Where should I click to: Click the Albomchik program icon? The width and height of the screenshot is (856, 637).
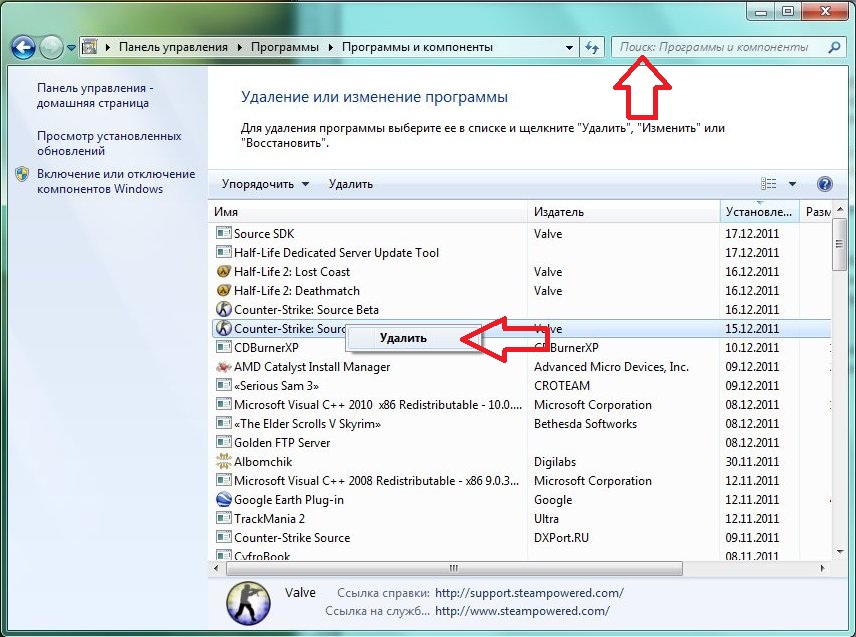224,462
